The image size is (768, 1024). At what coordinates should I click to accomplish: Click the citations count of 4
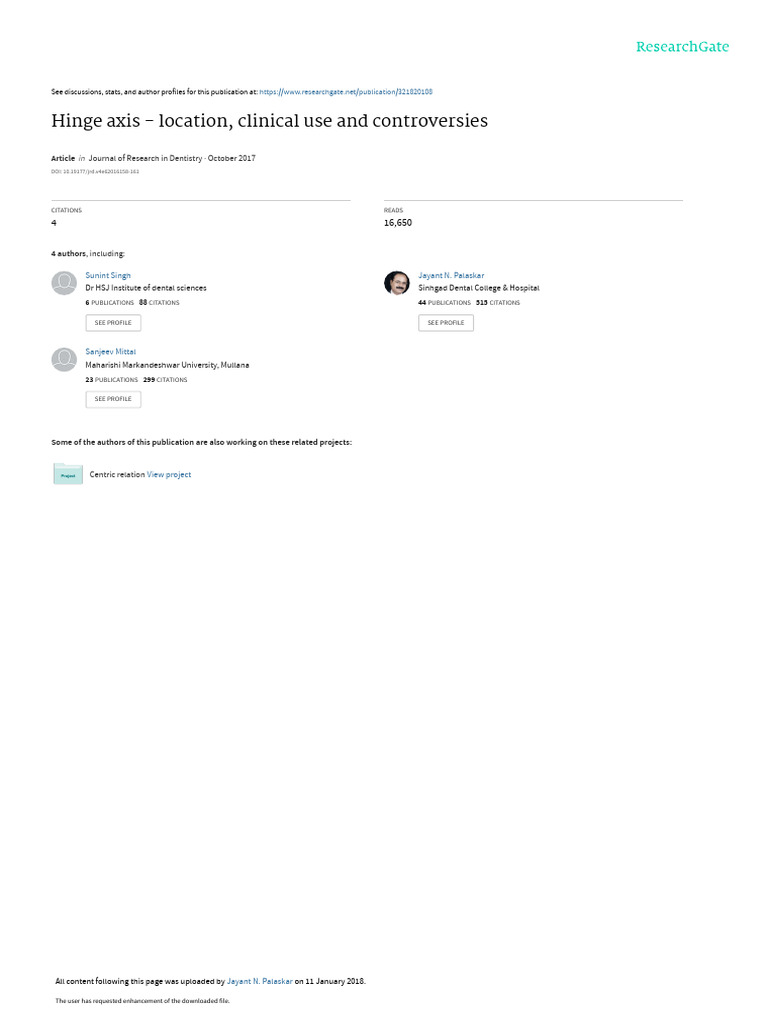tap(54, 223)
